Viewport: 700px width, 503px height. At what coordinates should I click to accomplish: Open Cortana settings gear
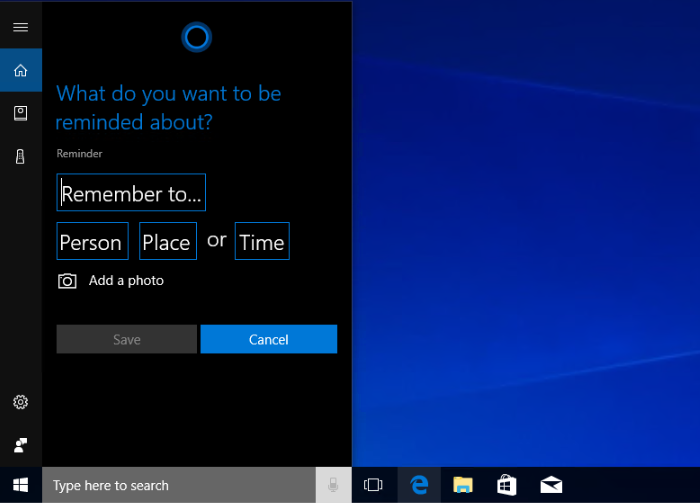pos(21,402)
